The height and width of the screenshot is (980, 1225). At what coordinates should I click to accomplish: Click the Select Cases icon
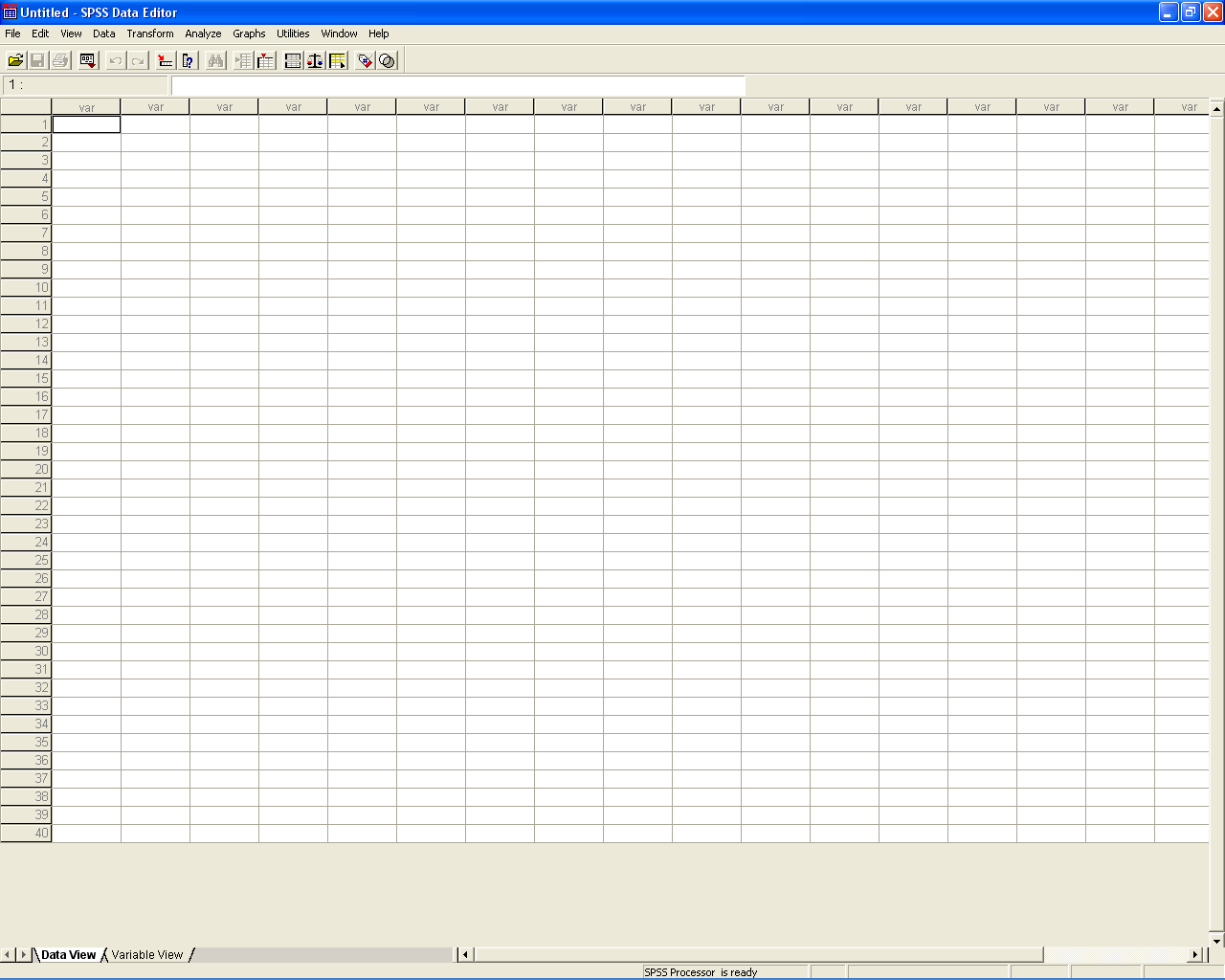pyautogui.click(x=338, y=60)
